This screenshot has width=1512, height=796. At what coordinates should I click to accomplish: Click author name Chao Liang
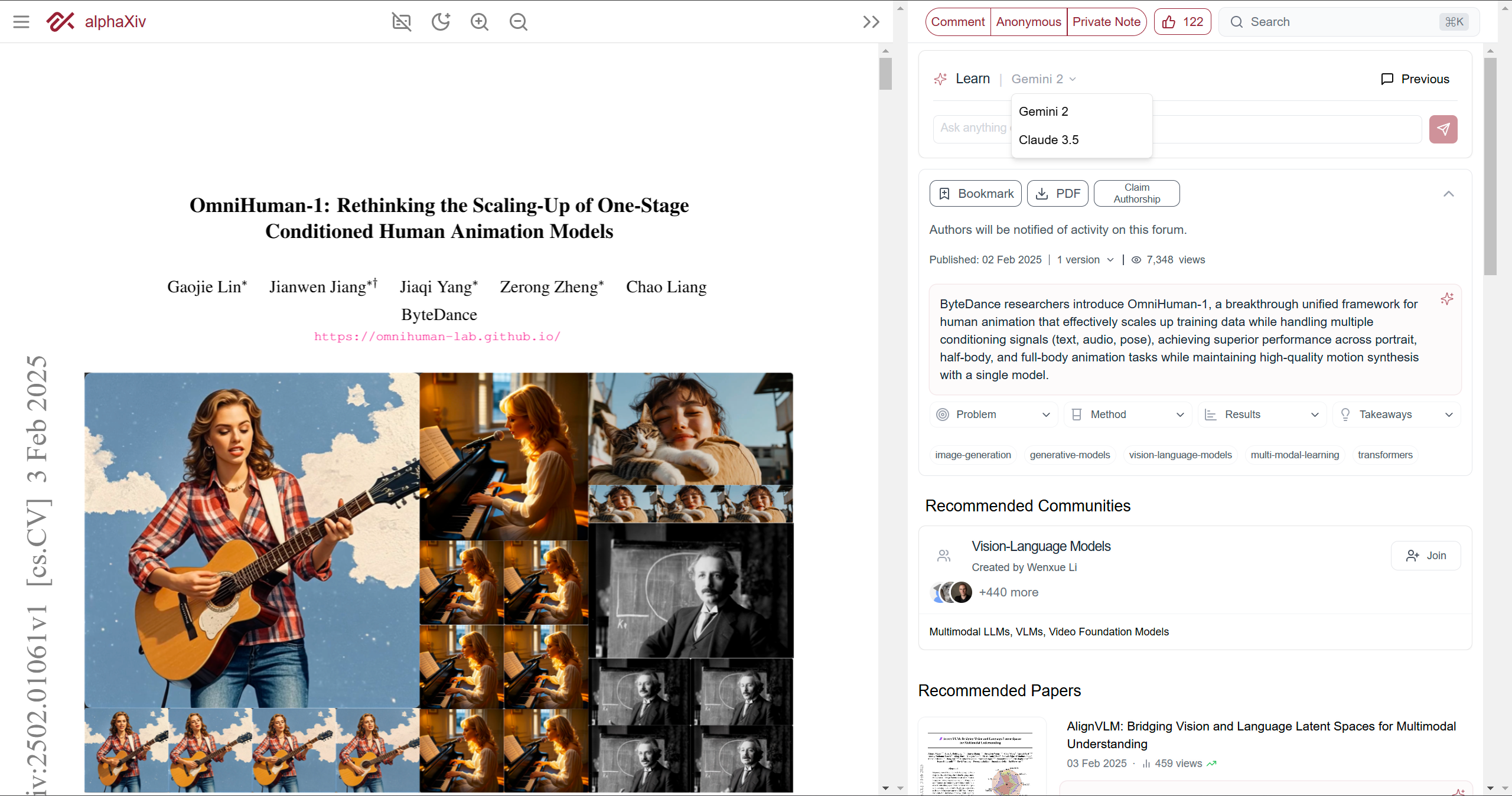pyautogui.click(x=666, y=286)
